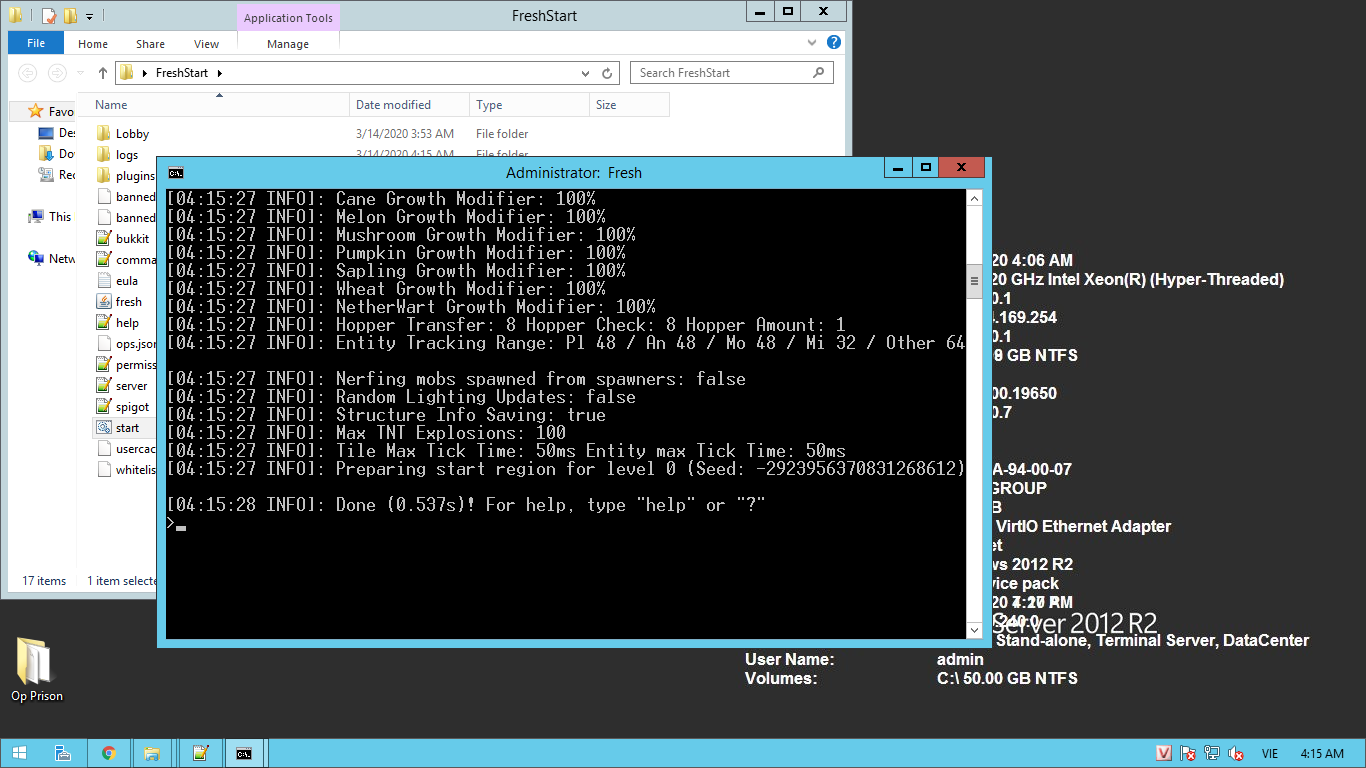
Task: Open the command prompt window system menu icon
Action: 176,172
